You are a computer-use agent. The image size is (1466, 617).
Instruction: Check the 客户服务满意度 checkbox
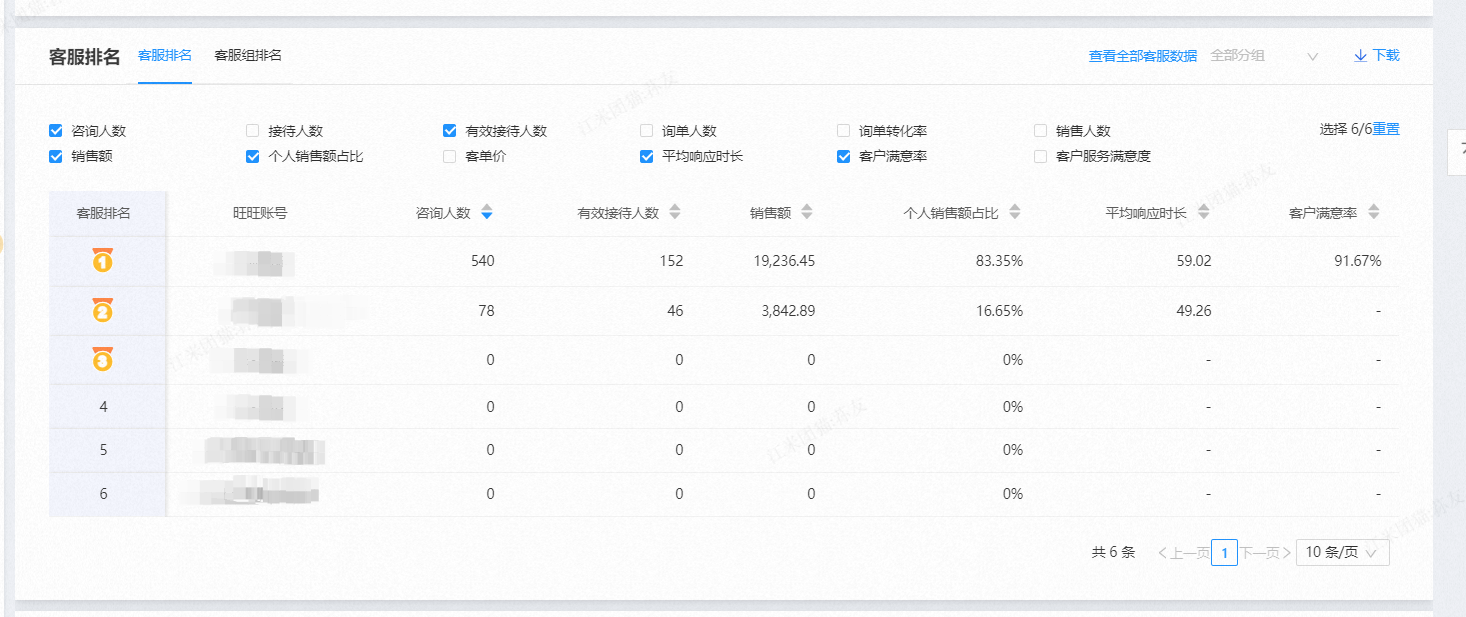[1040, 157]
